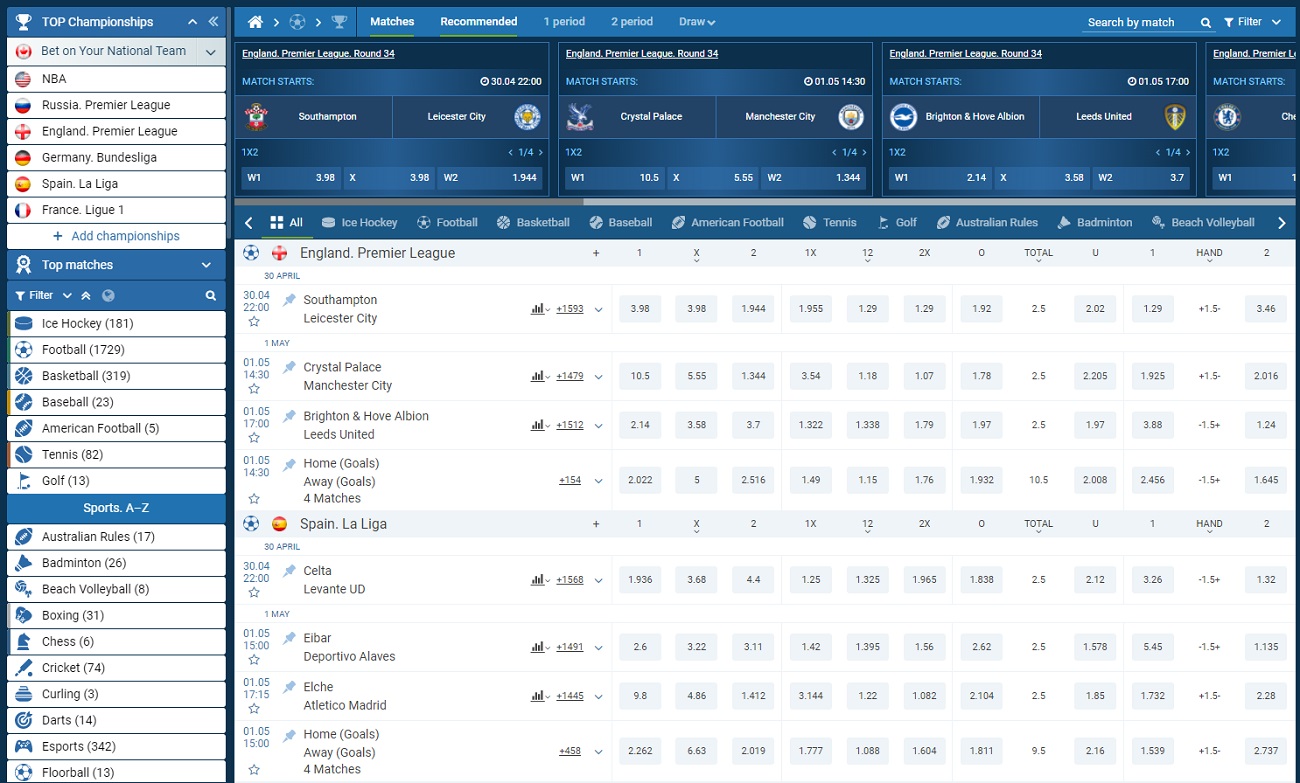The image size is (1300, 783).
Task: Open England. Premier League in sidebar
Action: 116,131
